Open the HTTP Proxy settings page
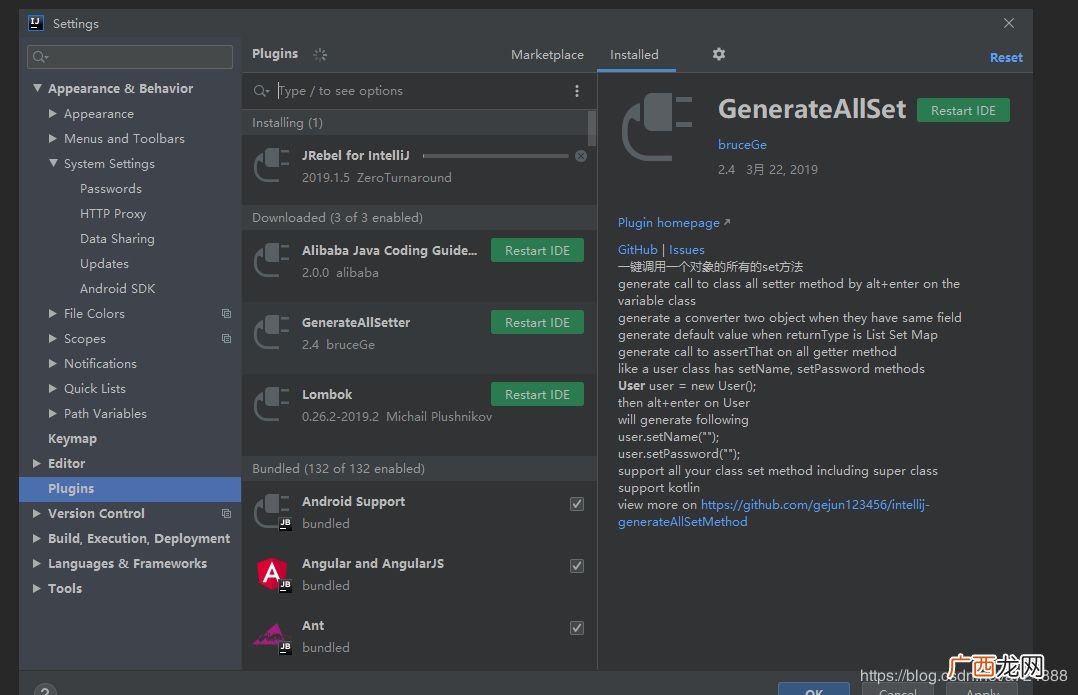Screen dimensions: 1078x695 (113, 214)
